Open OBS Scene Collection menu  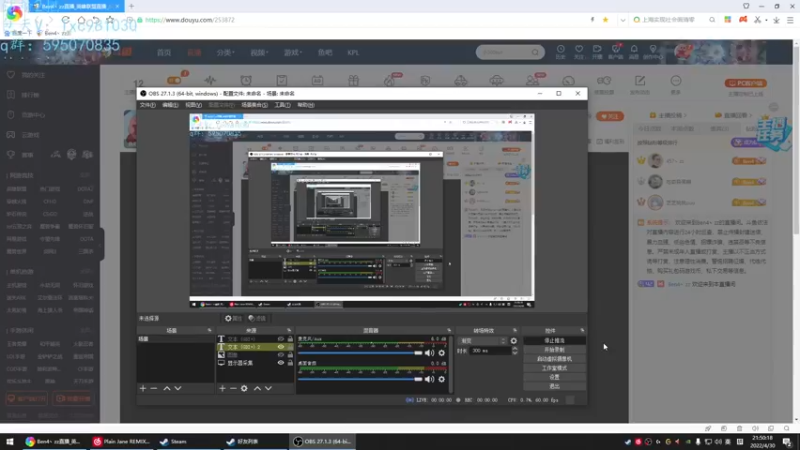point(254,105)
